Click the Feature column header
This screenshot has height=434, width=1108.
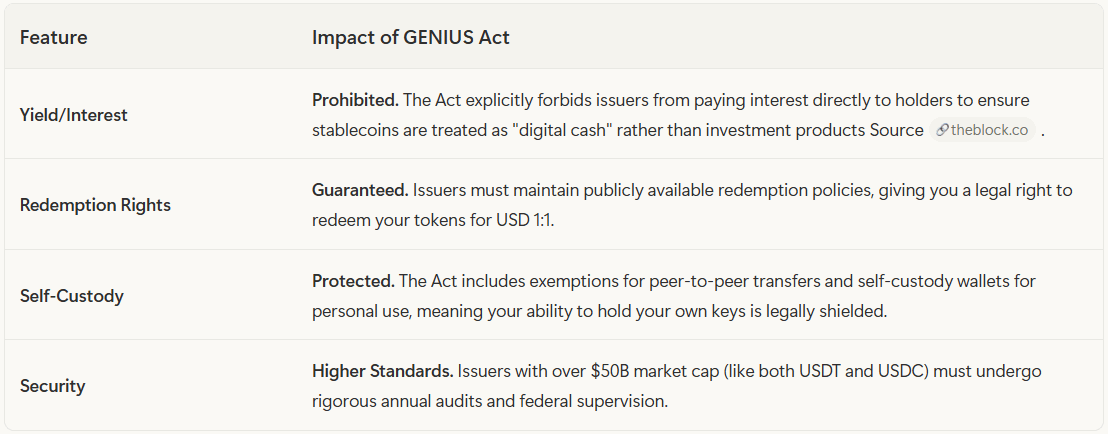pos(54,38)
